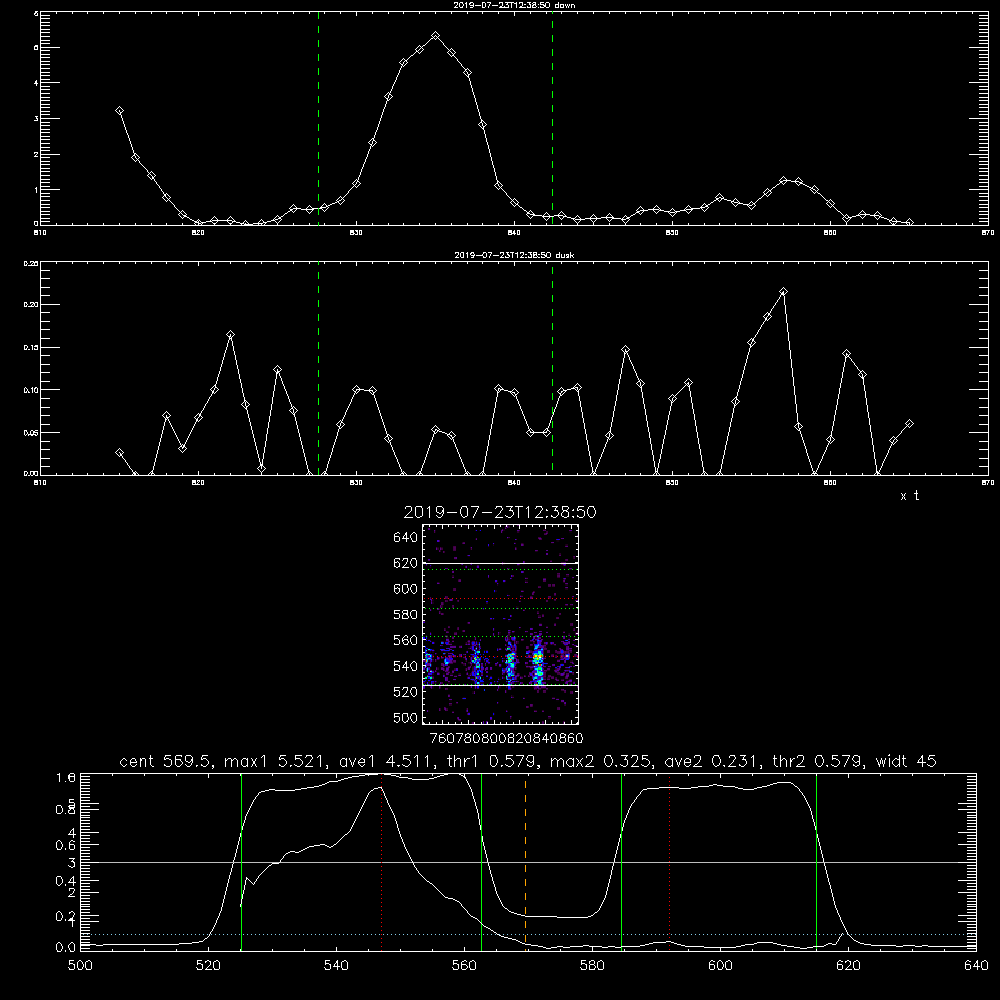Click the 'thr2 0.579' value

(820, 761)
